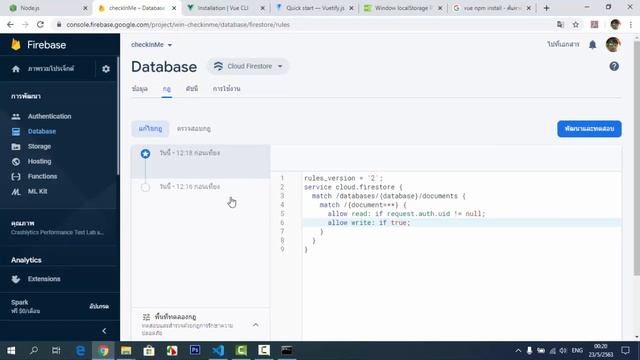
Task: Open File Explorer from taskbar
Action: click(126, 351)
